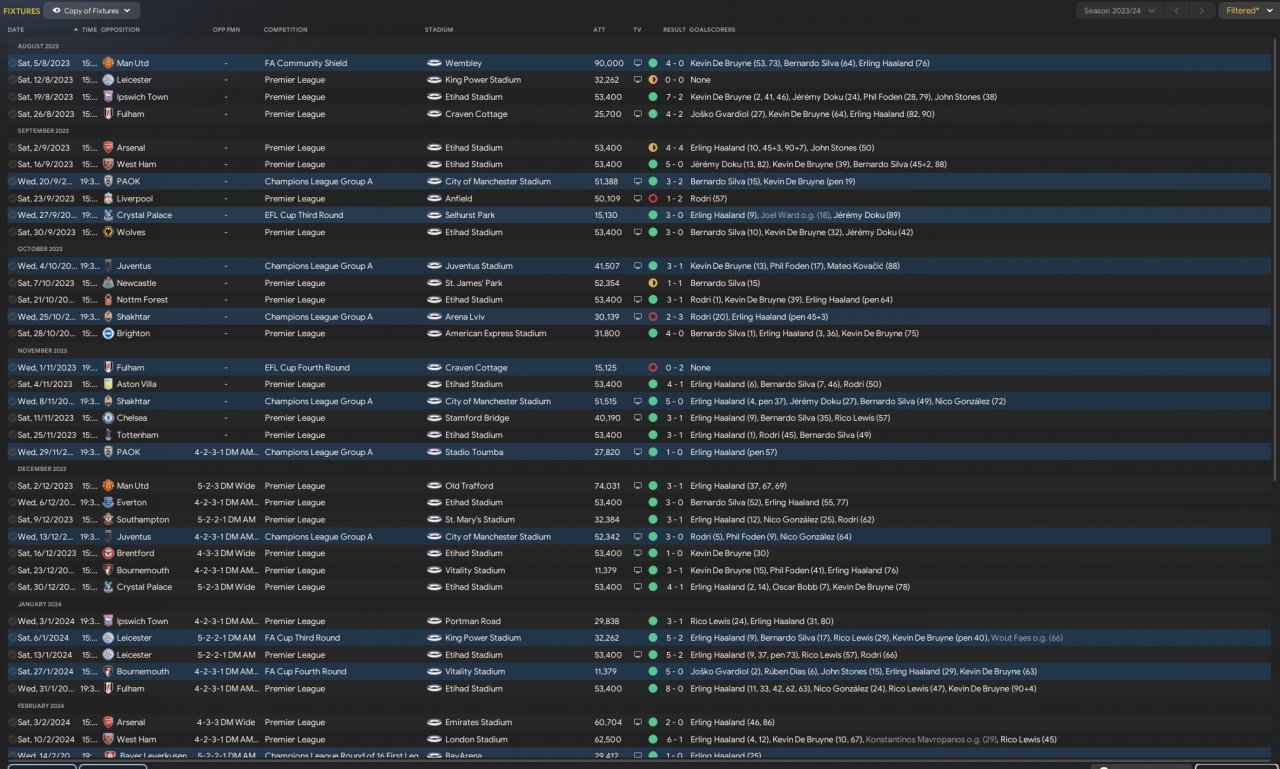The image size is (1280, 769).
Task: Go to the next season with the right arrow
Action: tap(1202, 11)
